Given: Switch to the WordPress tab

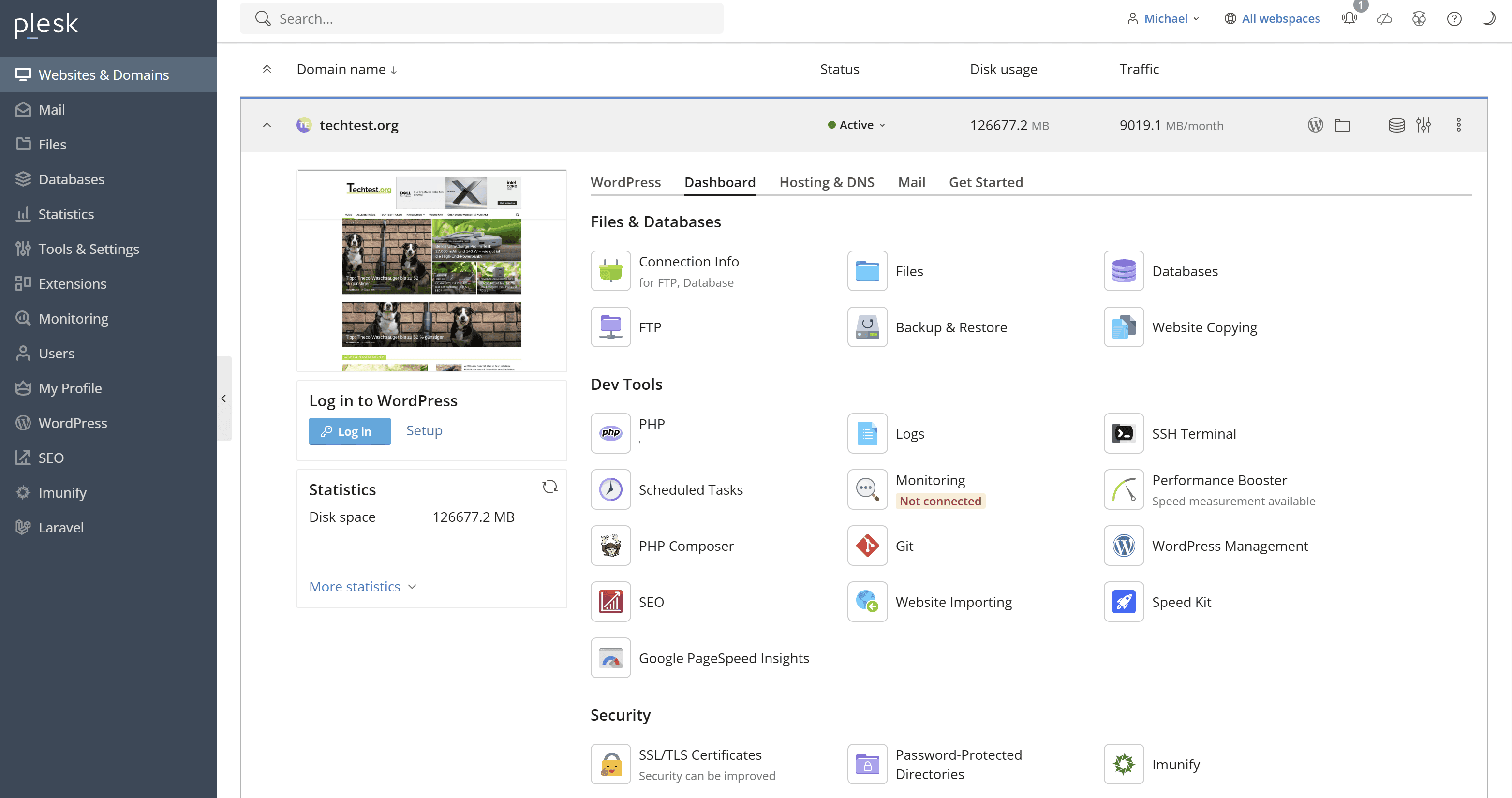Looking at the screenshot, I should tap(625, 182).
